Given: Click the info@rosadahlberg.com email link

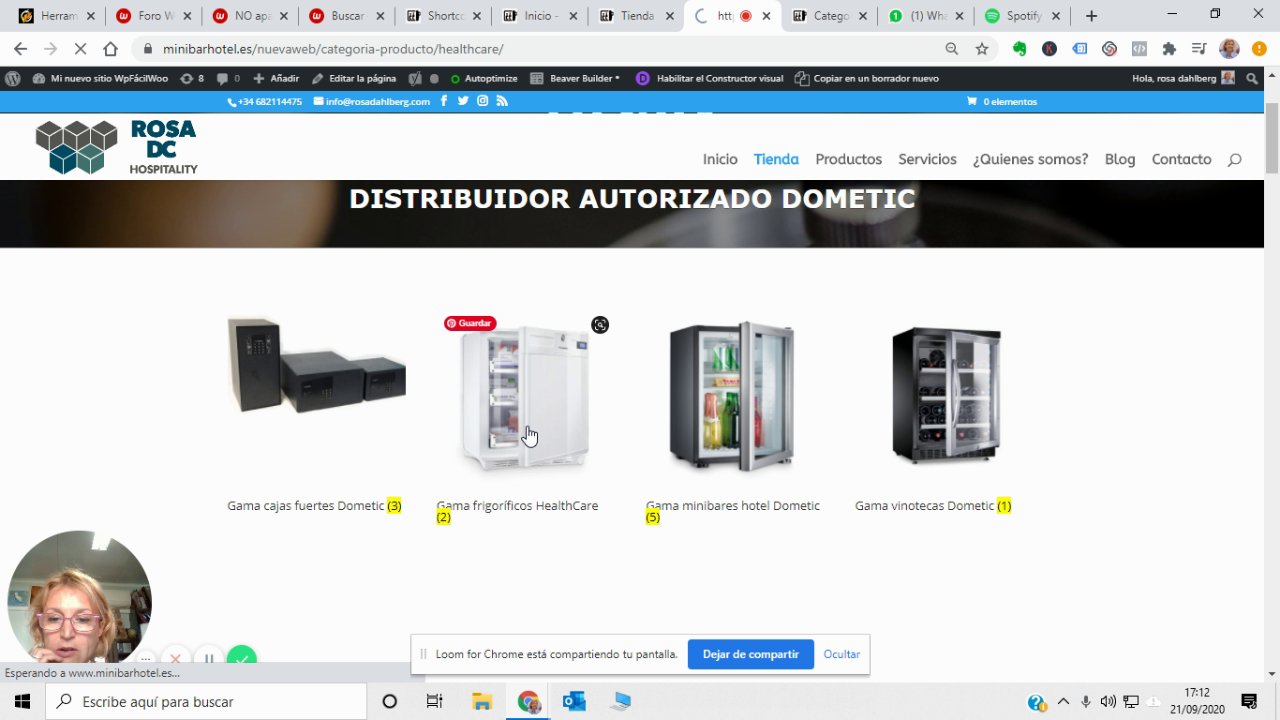Looking at the screenshot, I should pos(372,101).
